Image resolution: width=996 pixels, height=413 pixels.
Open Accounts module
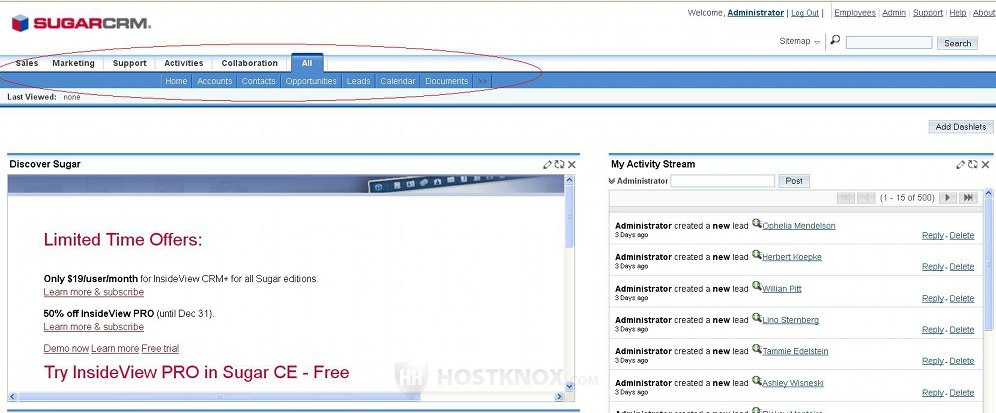pyautogui.click(x=215, y=81)
